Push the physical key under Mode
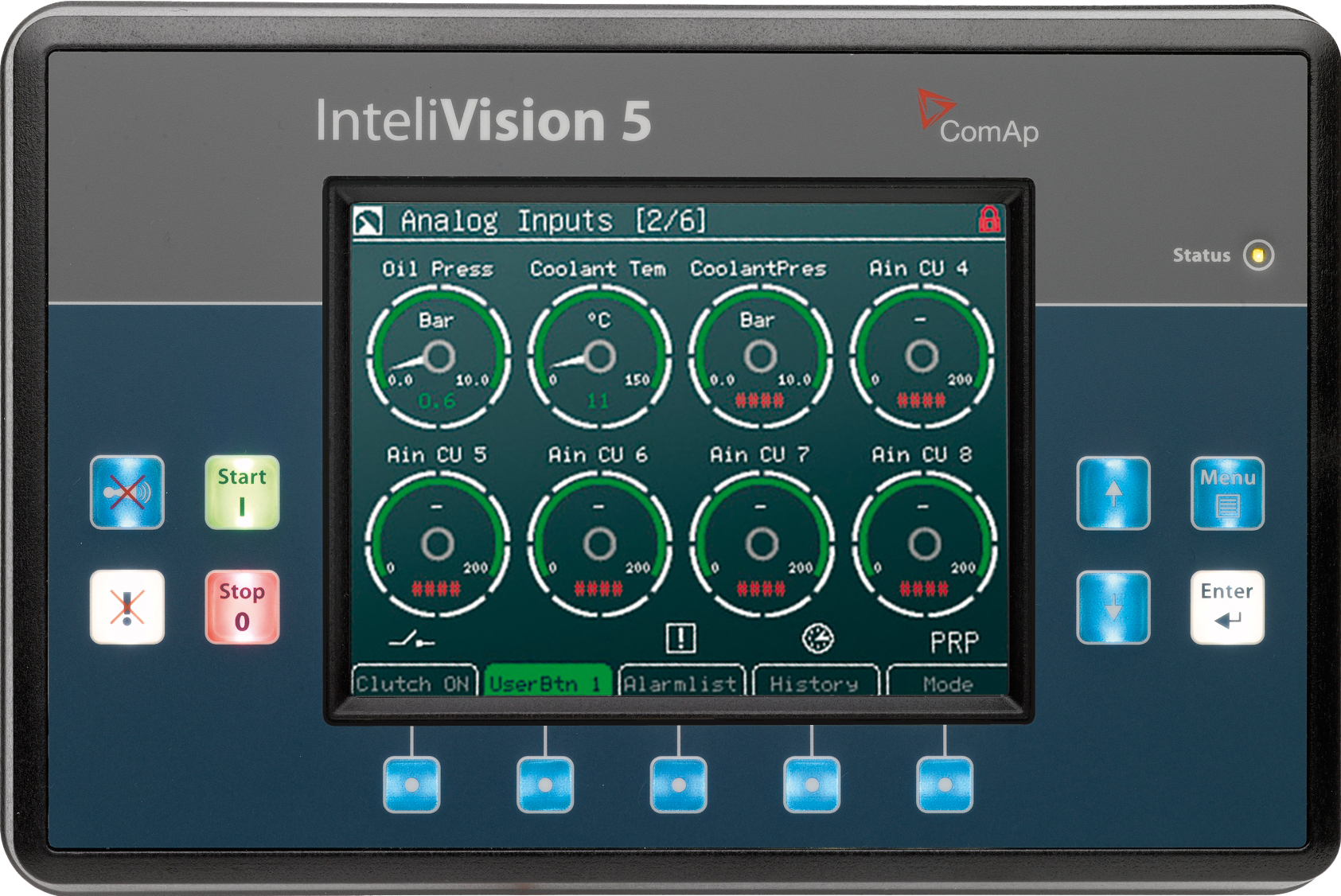Image resolution: width=1341 pixels, height=896 pixels. 945,785
